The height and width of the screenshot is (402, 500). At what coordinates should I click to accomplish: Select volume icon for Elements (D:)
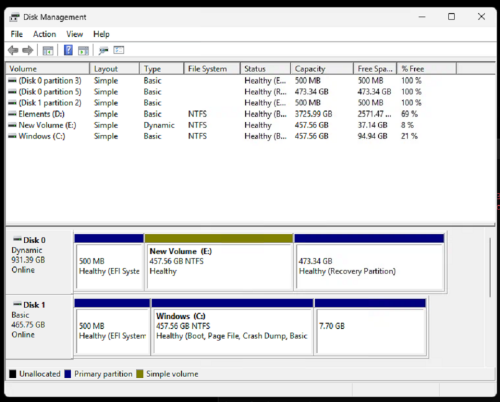point(12,114)
